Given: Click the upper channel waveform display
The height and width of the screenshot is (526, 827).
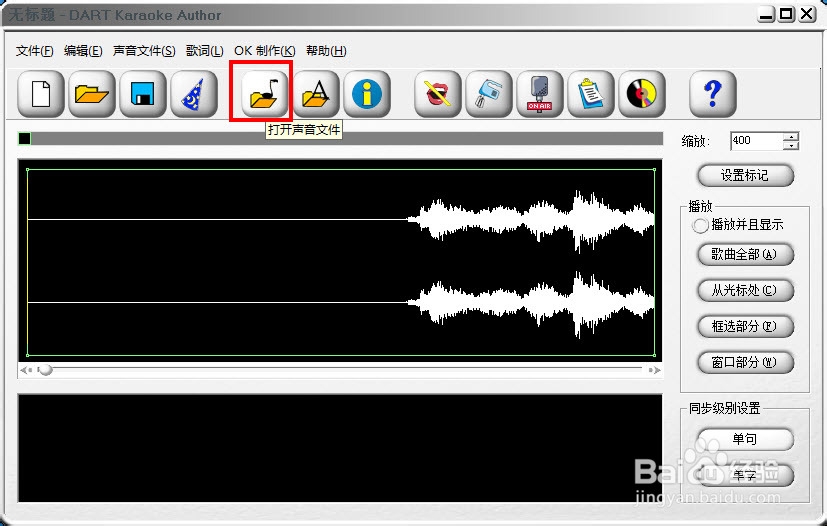Looking at the screenshot, I should click(x=341, y=219).
